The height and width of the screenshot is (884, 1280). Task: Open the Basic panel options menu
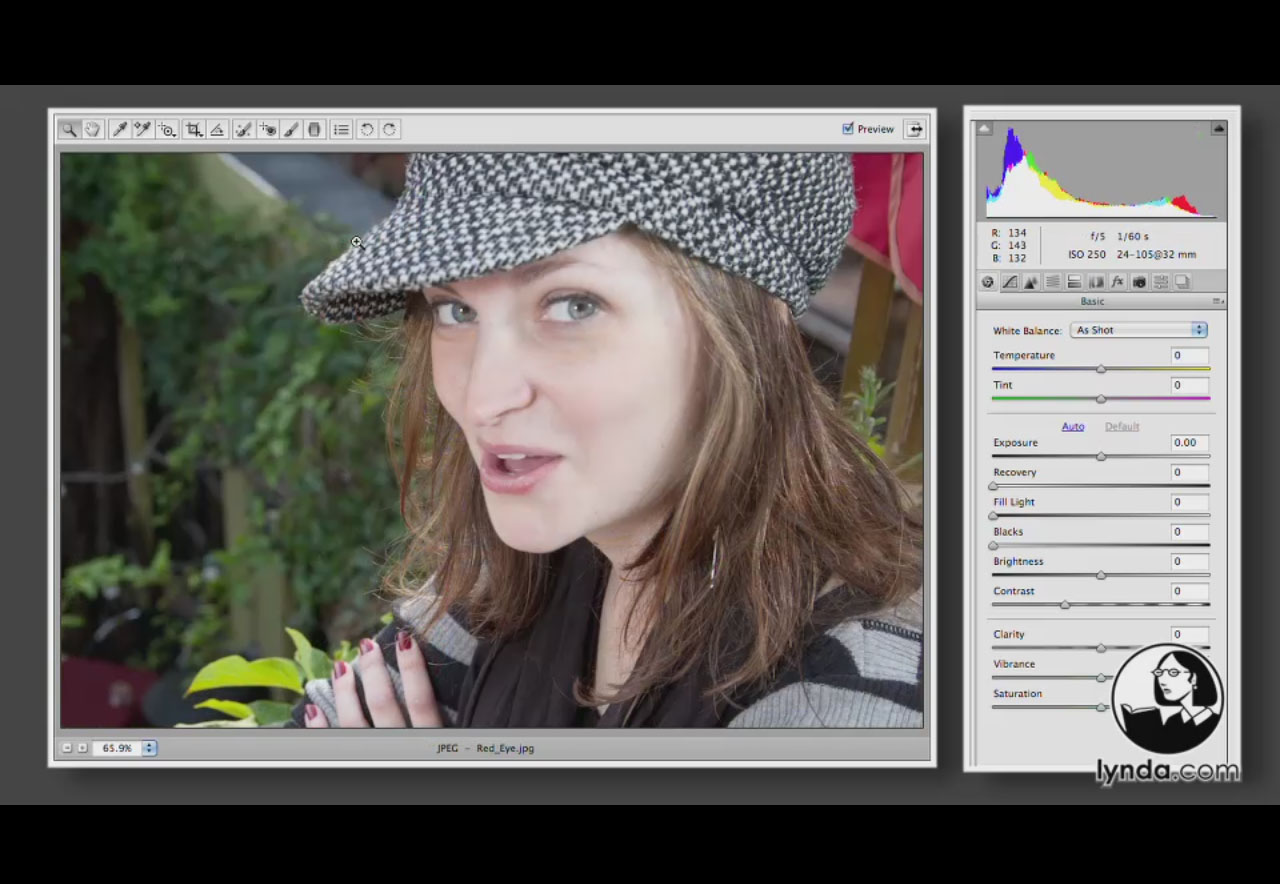tap(1217, 301)
